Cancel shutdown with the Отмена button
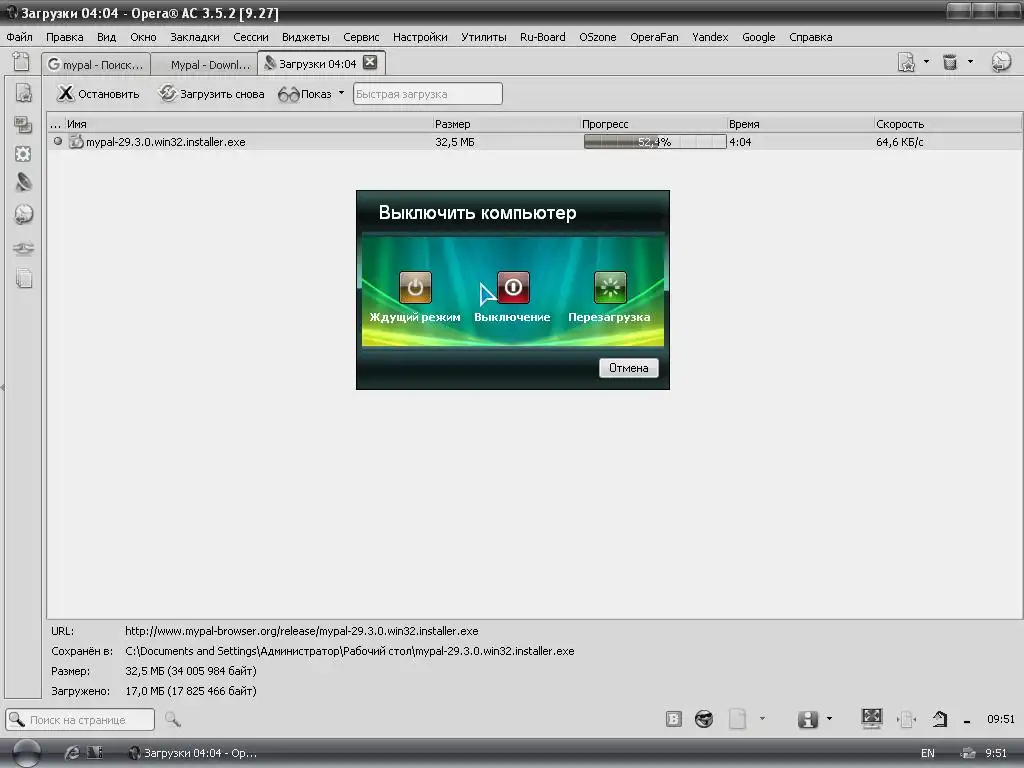The width and height of the screenshot is (1024, 768). pyautogui.click(x=628, y=368)
